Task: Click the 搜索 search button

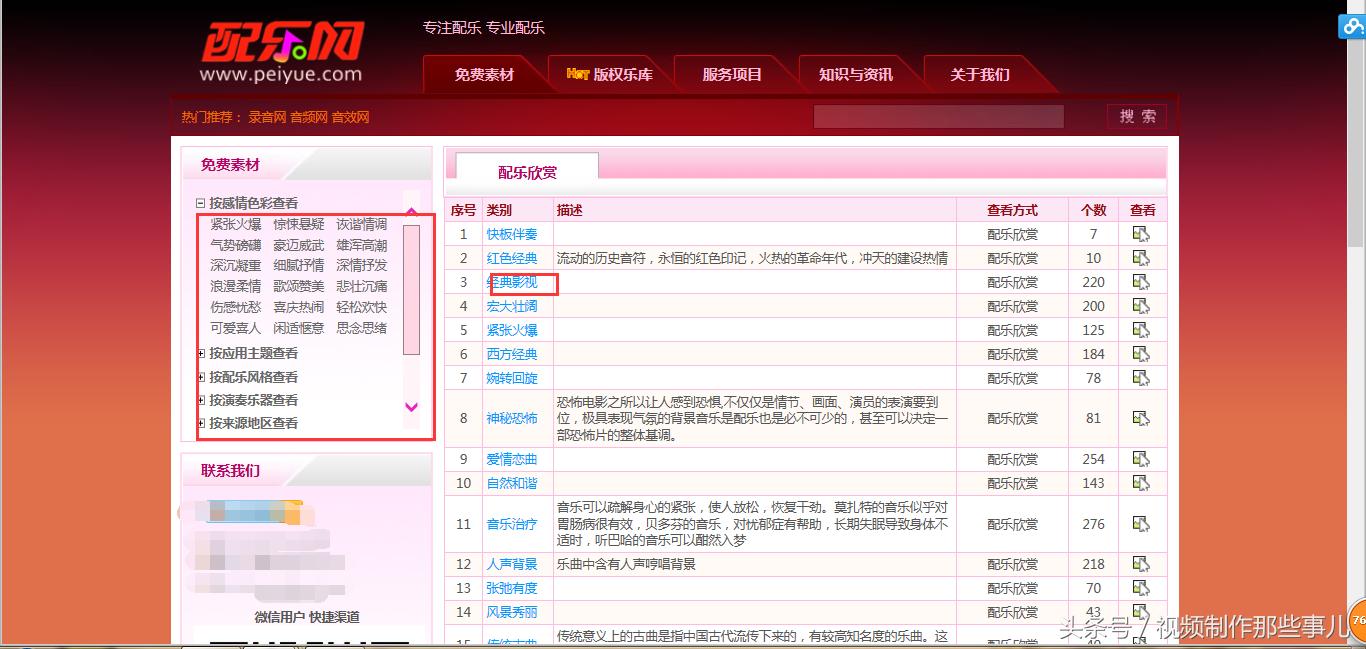Action: (x=1136, y=115)
